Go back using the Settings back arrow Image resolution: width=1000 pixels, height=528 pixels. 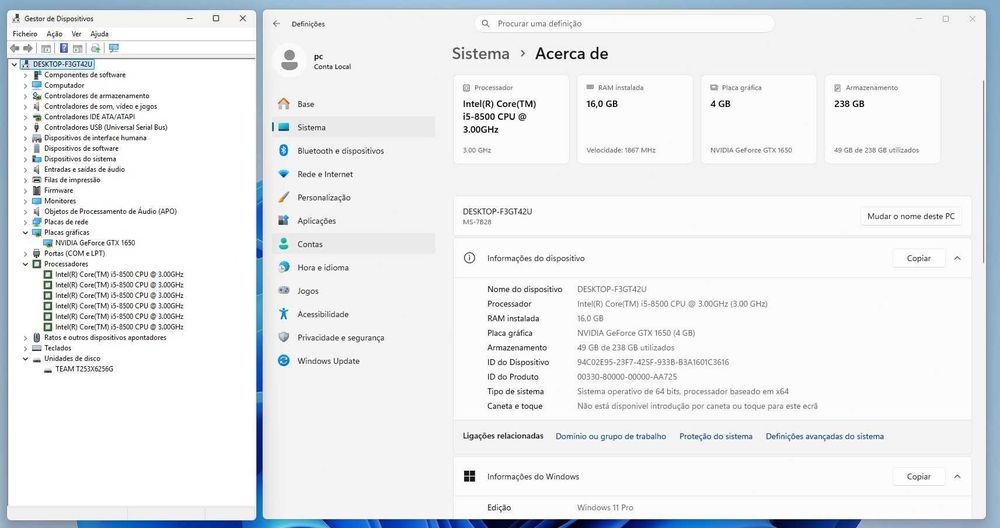(x=276, y=24)
